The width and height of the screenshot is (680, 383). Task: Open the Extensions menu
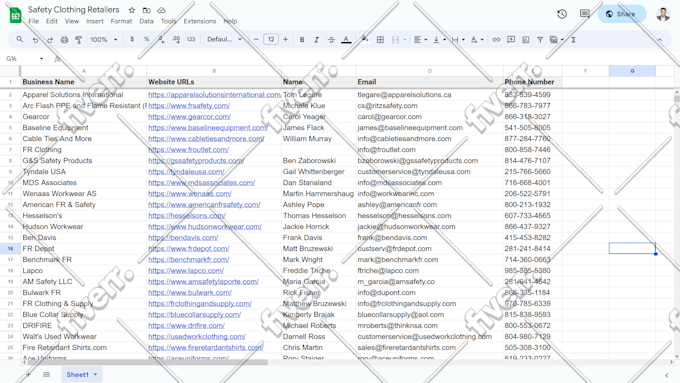tap(199, 21)
